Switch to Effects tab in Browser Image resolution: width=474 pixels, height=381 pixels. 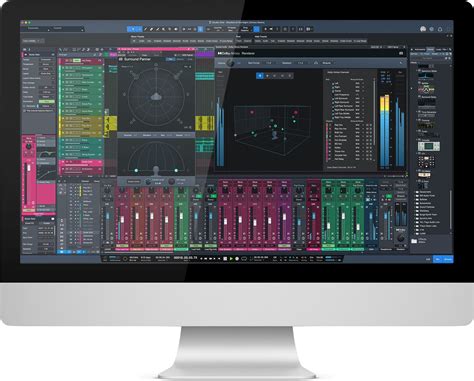(x=431, y=49)
